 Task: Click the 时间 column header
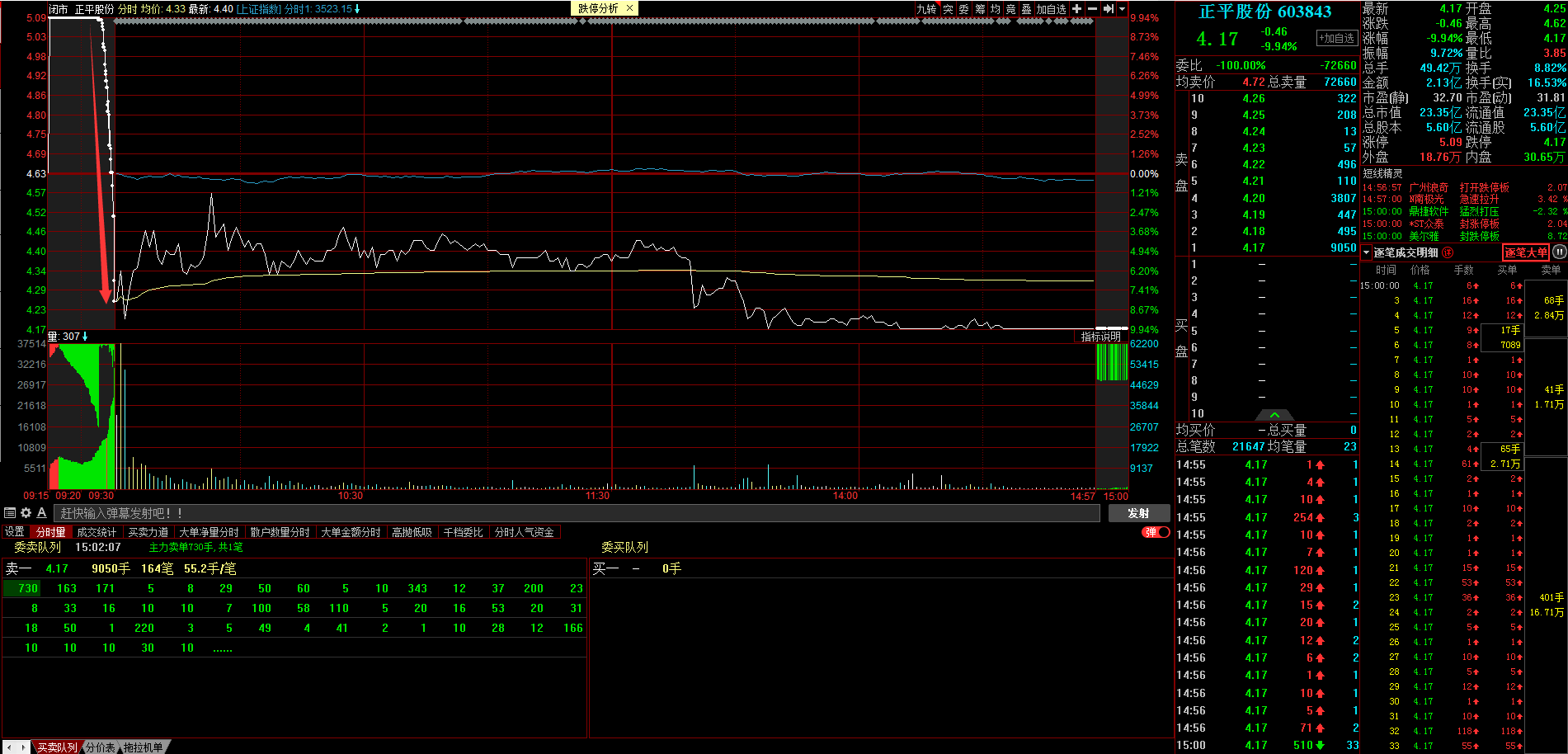click(x=1386, y=270)
